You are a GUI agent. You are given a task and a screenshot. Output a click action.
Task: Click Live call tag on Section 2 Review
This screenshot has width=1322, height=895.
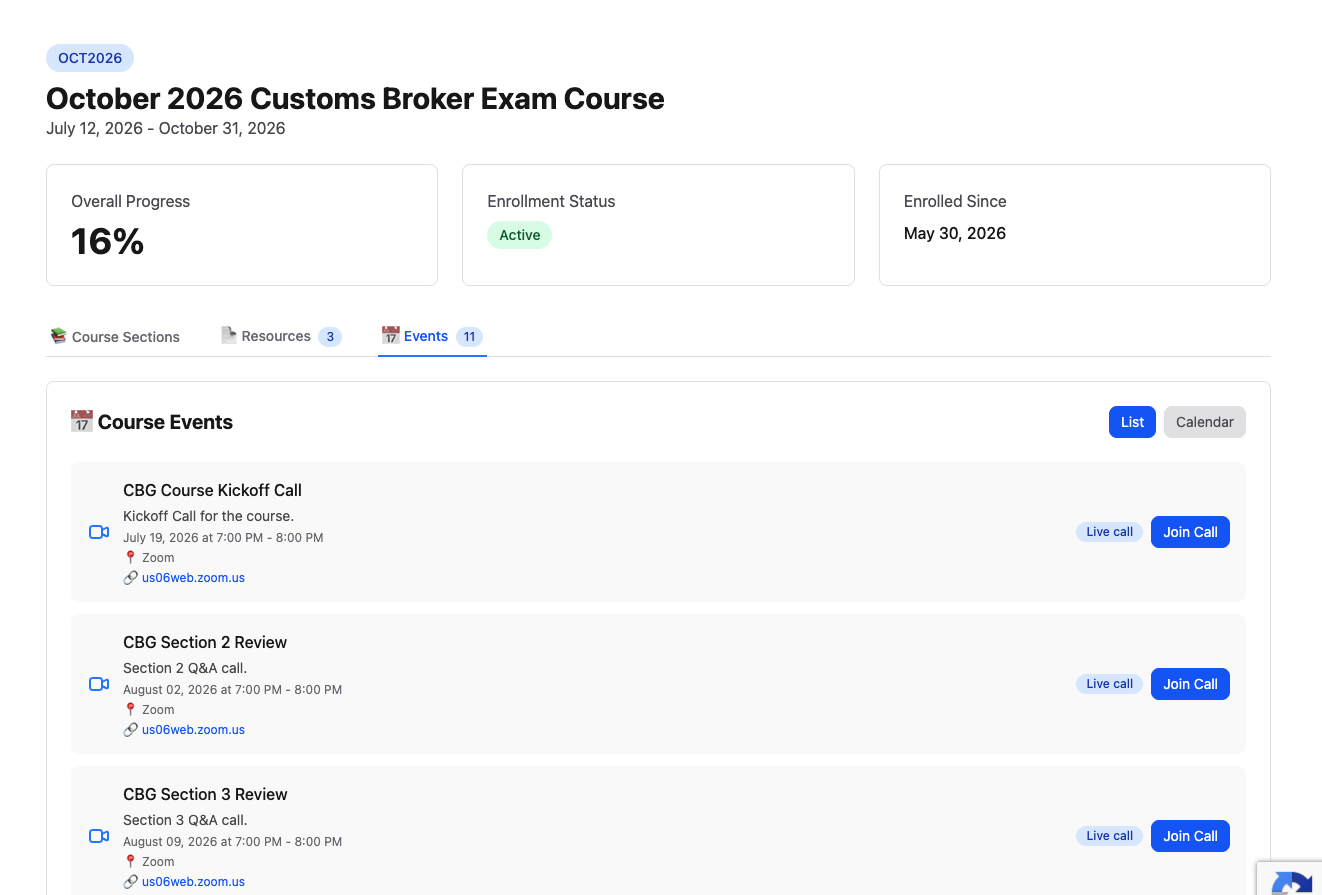pos(1109,684)
